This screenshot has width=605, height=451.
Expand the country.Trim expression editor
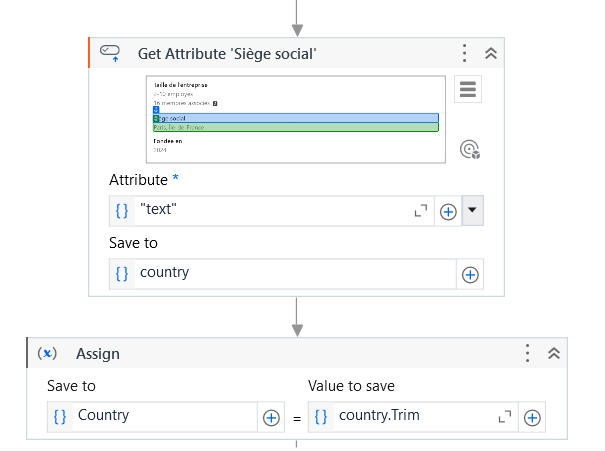505,416
